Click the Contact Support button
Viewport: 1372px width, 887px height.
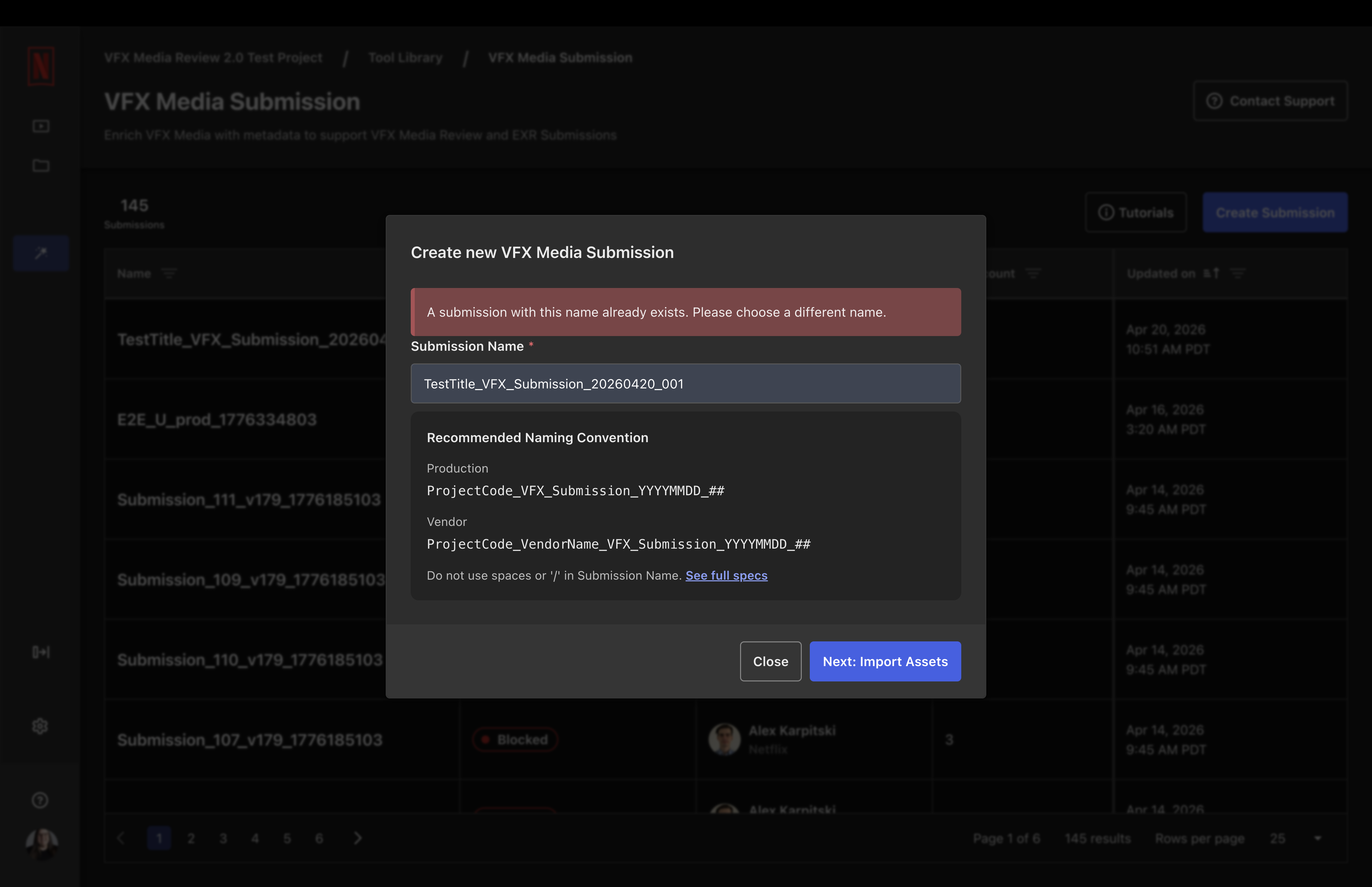pos(1271,101)
